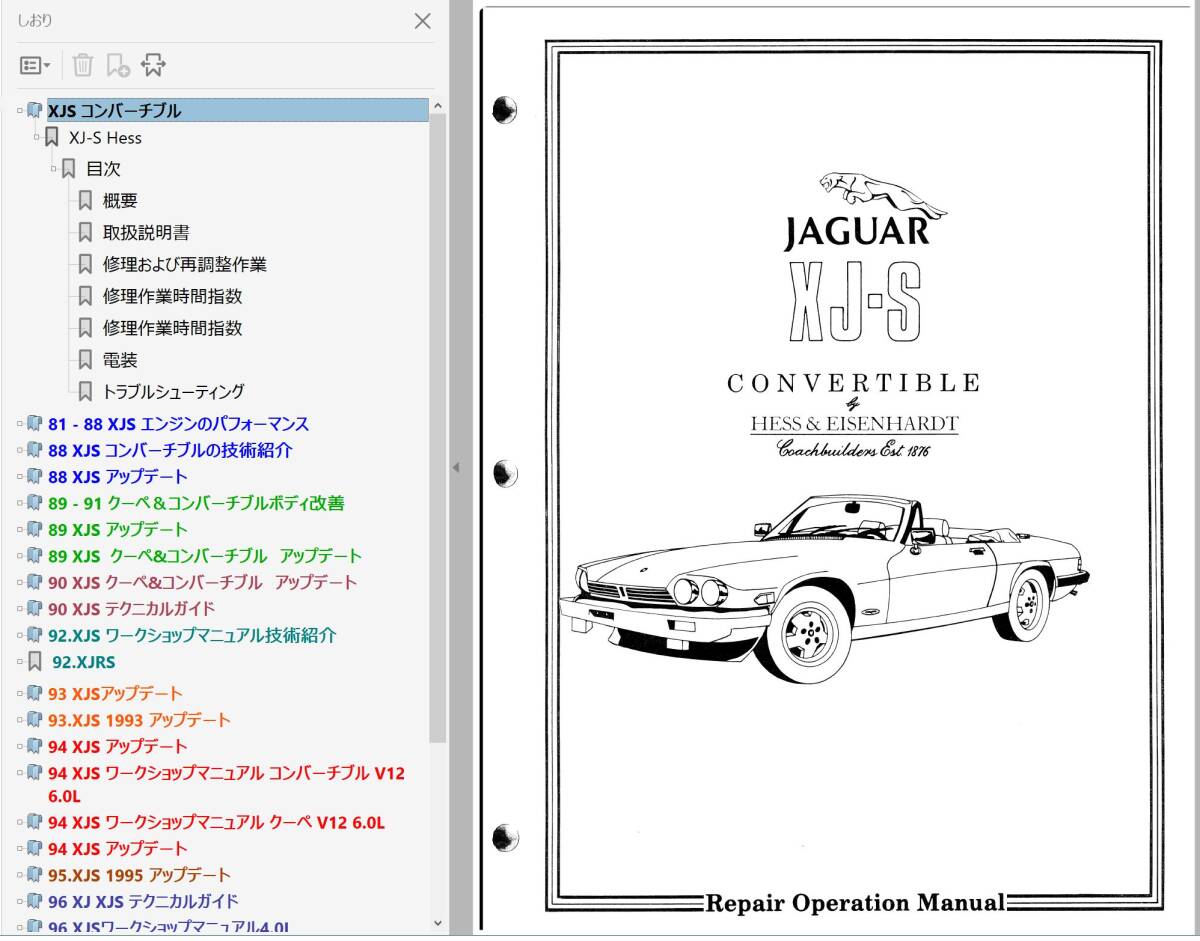This screenshot has width=1200, height=941.
Task: Collapse the XJS コンバーチブル bookmark
Action: [x=20, y=110]
